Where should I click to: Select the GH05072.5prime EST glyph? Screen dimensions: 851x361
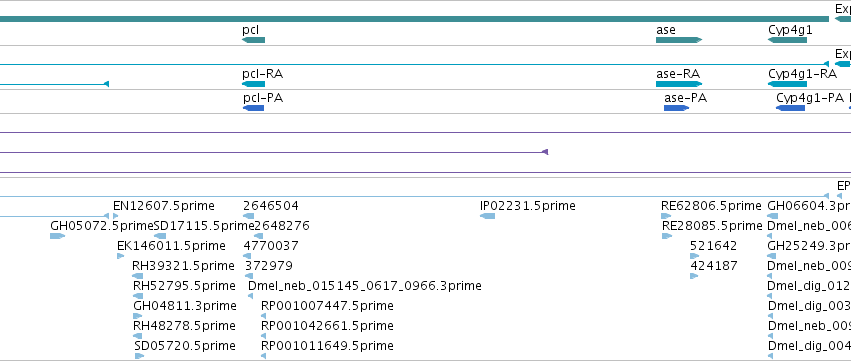[x=57, y=236]
